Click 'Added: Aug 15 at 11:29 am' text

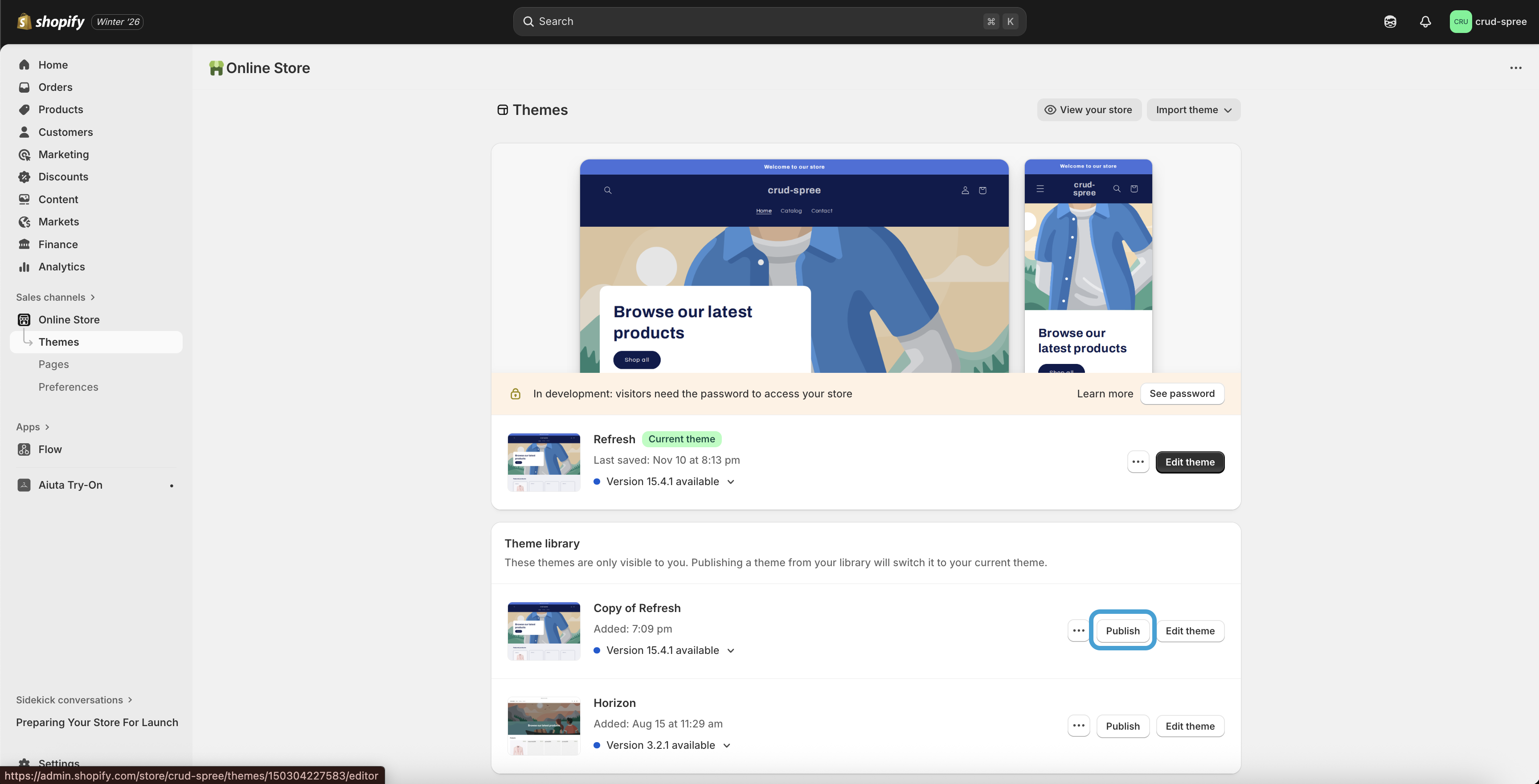658,724
